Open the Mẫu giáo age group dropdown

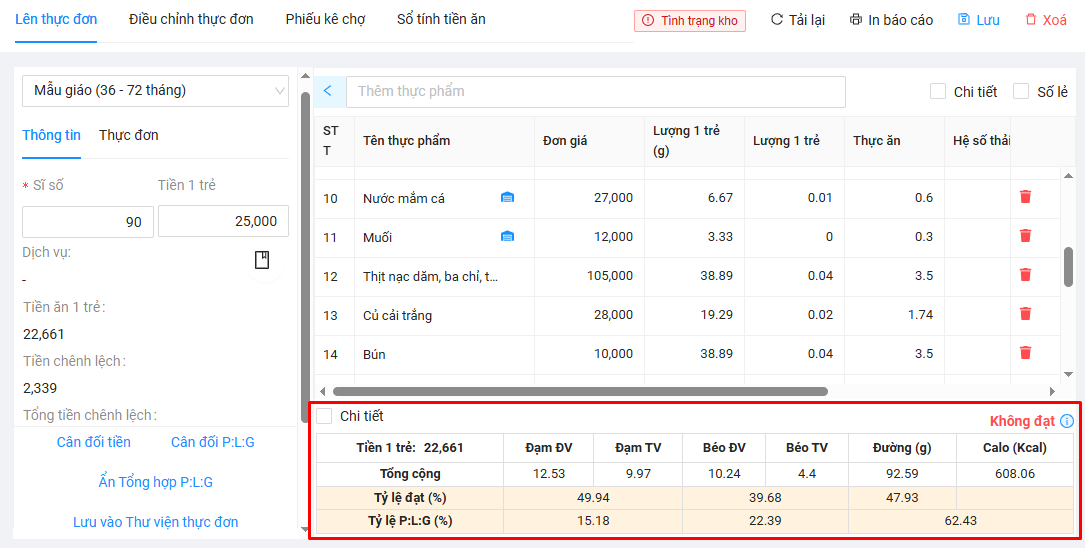pos(155,91)
